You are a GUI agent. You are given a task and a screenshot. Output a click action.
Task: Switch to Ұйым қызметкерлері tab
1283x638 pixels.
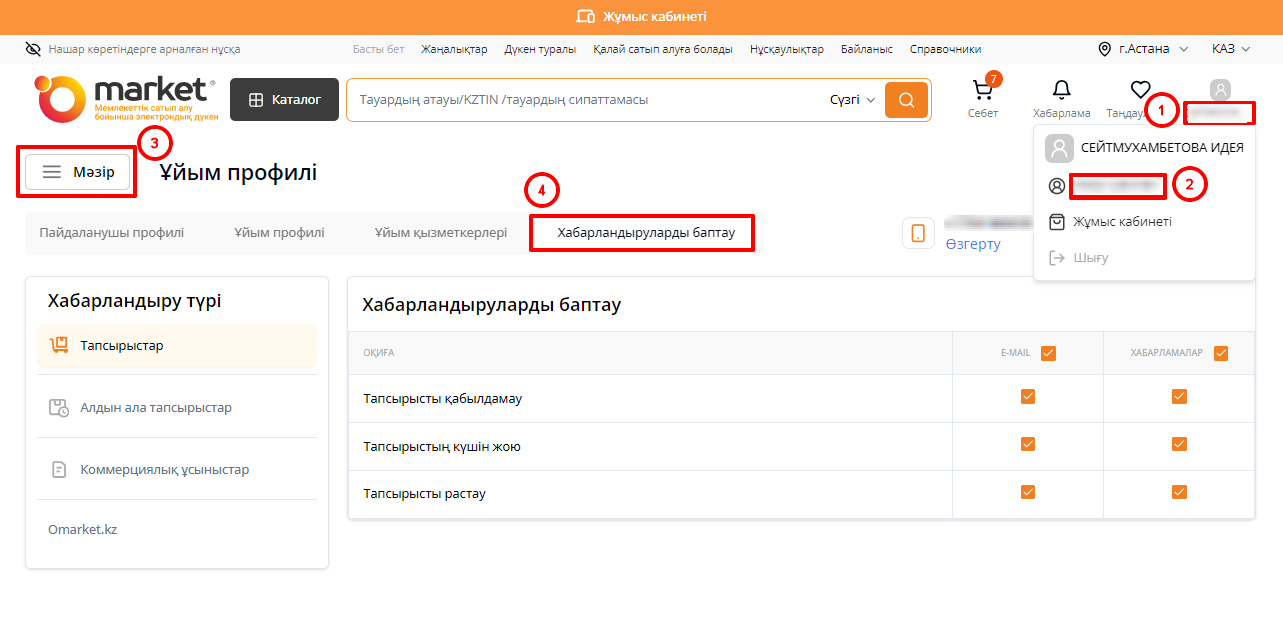(440, 233)
